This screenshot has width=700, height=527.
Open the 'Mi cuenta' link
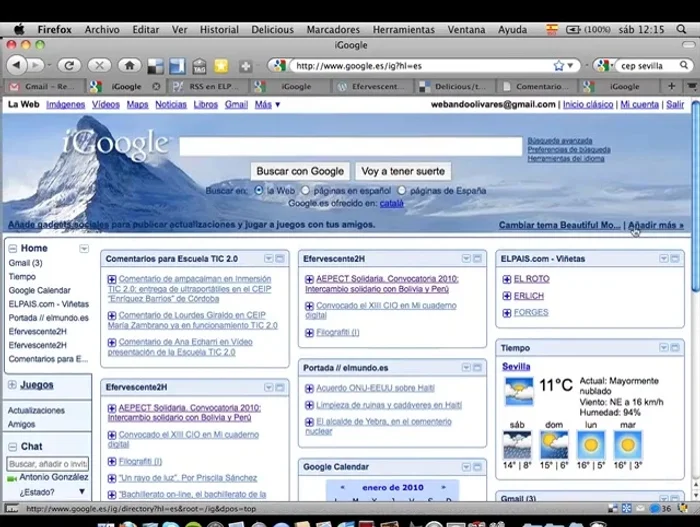click(x=639, y=104)
